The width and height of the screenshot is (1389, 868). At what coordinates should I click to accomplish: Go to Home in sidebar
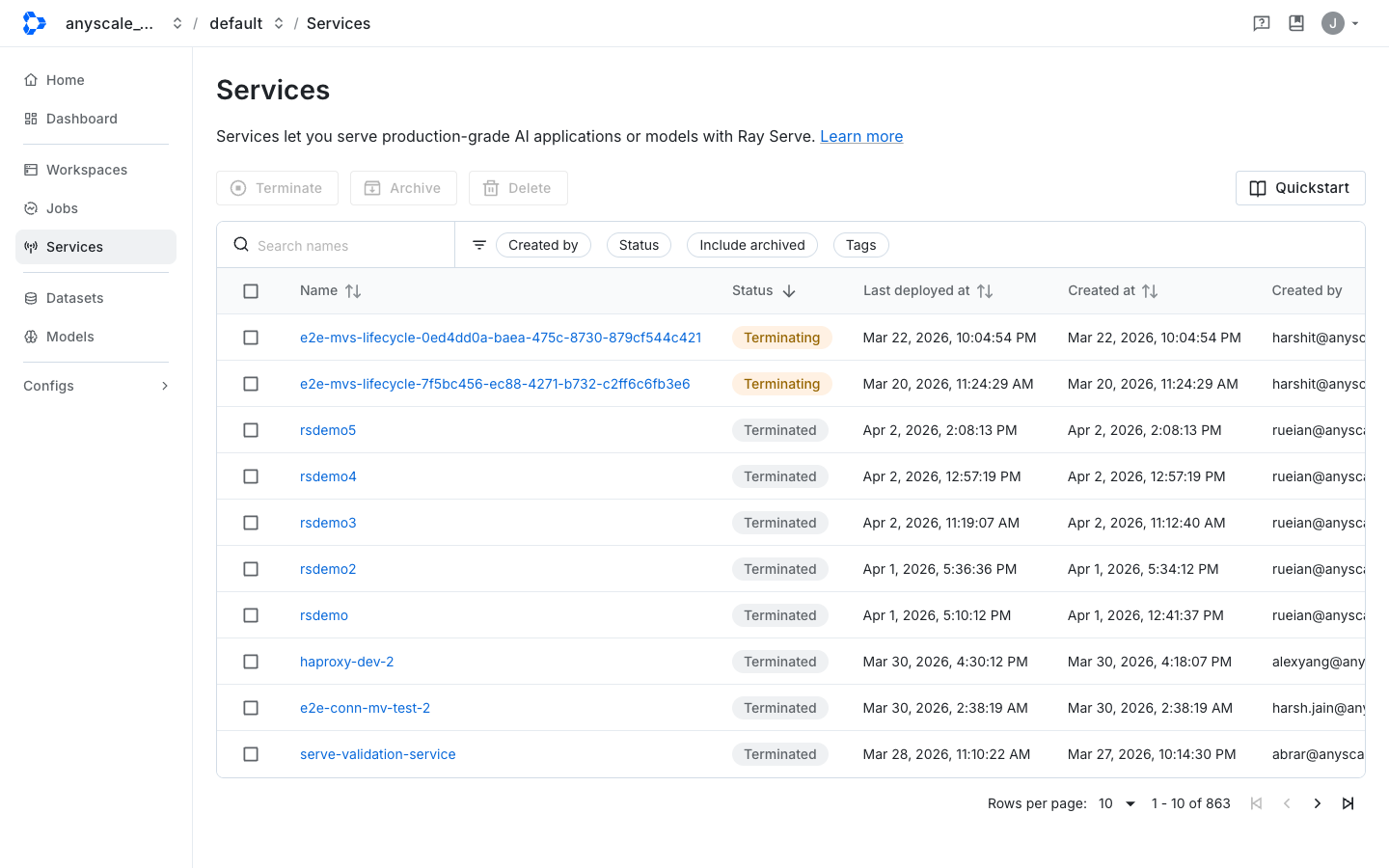95,80
